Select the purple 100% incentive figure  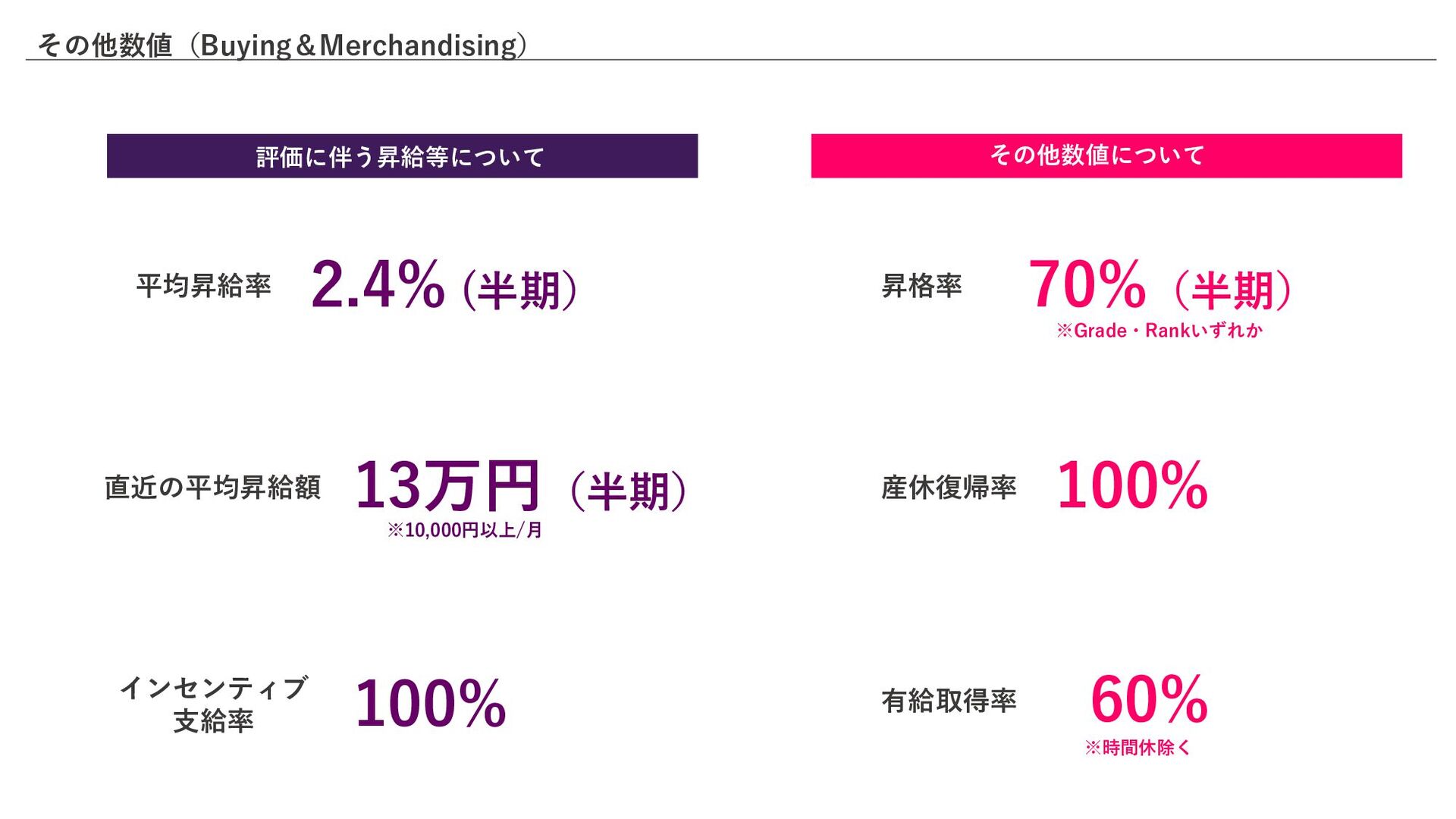431,703
